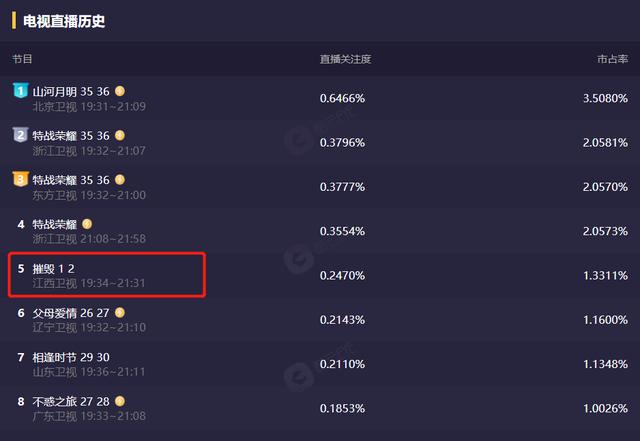Open the 摧毁 1 2 program entry
Viewport: 640px width, 441px height.
[x=53, y=269]
